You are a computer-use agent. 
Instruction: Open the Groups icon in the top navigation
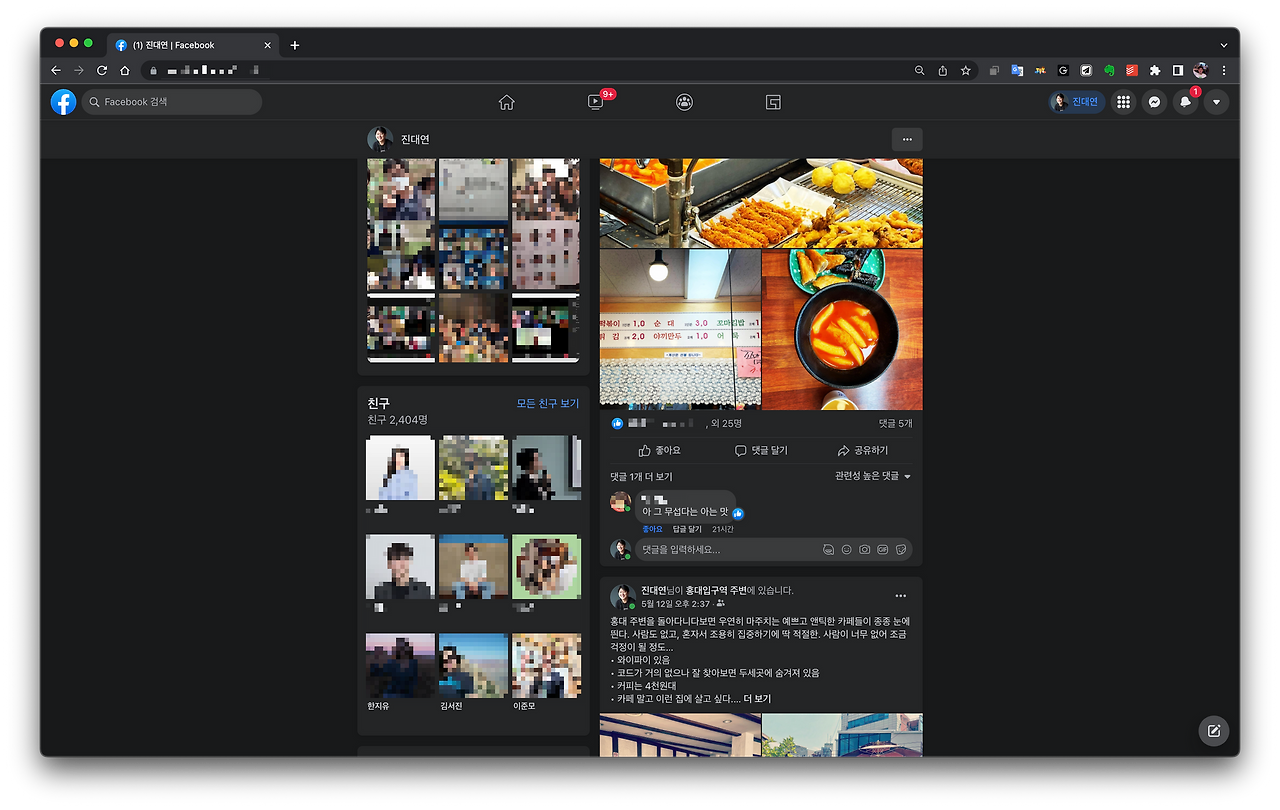684,102
